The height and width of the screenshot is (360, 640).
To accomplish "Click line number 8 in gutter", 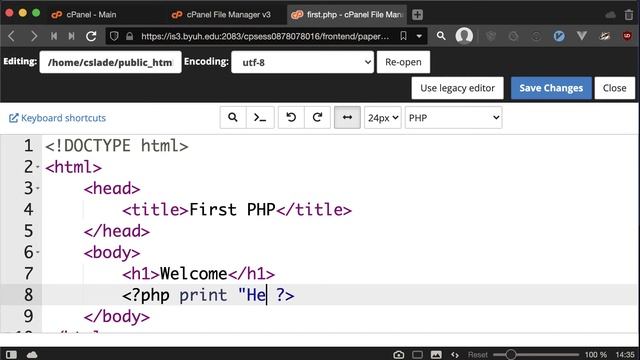I will (28, 295).
